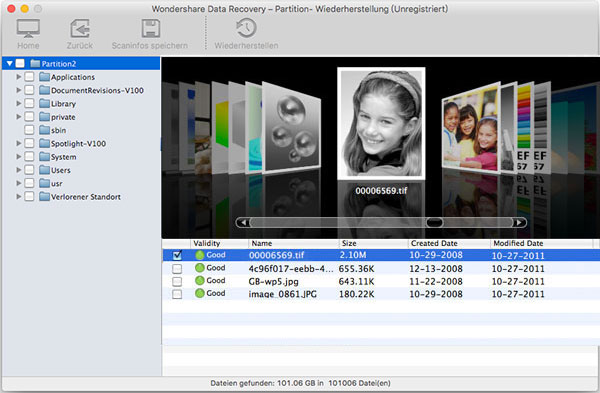Tick the Partition2 checkbox
Screen dimensions: 600x393
point(20,64)
